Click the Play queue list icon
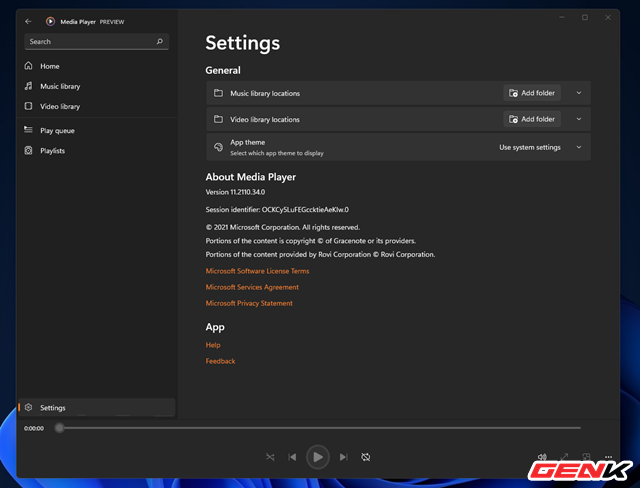The width and height of the screenshot is (640, 488). [x=28, y=129]
